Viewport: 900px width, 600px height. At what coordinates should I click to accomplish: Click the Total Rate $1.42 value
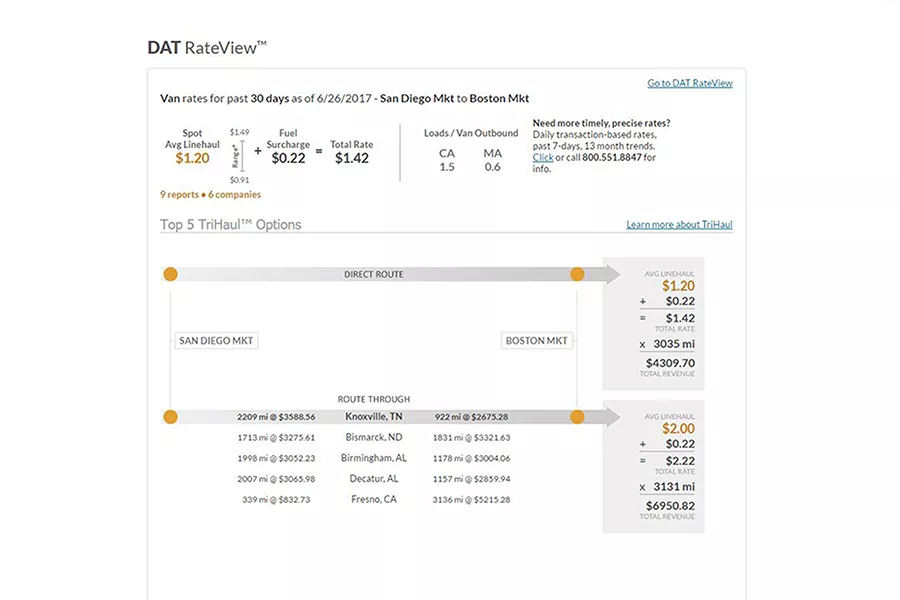pos(352,158)
